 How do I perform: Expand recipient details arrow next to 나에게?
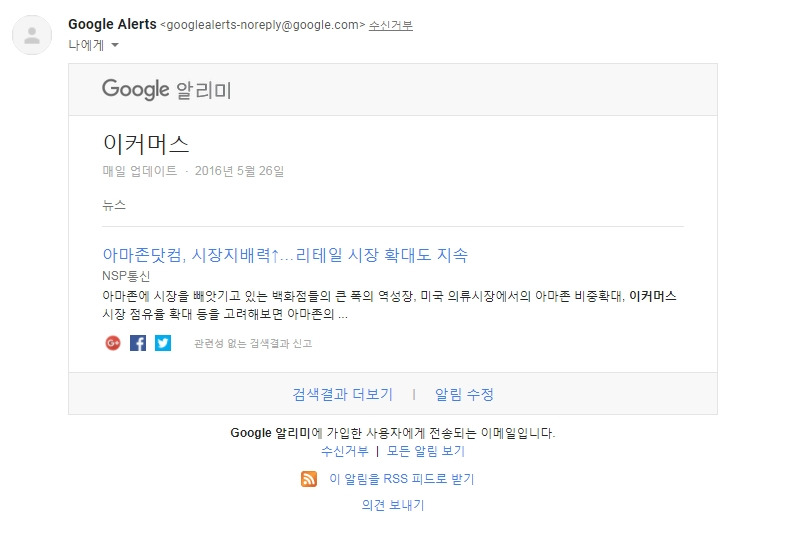coord(115,45)
